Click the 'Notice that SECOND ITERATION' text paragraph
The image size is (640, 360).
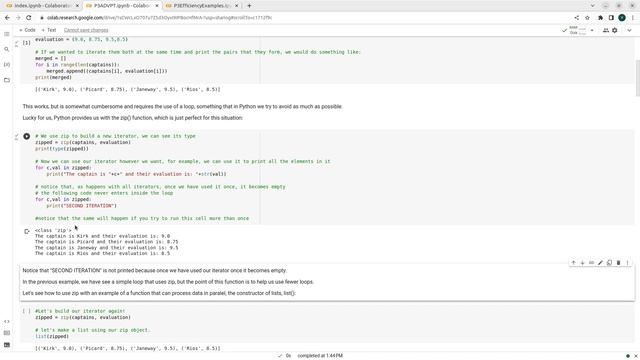[x=155, y=271]
